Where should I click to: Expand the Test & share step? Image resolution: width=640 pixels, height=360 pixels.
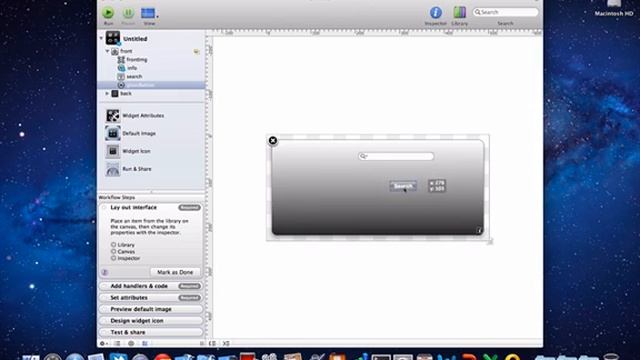[x=151, y=332]
